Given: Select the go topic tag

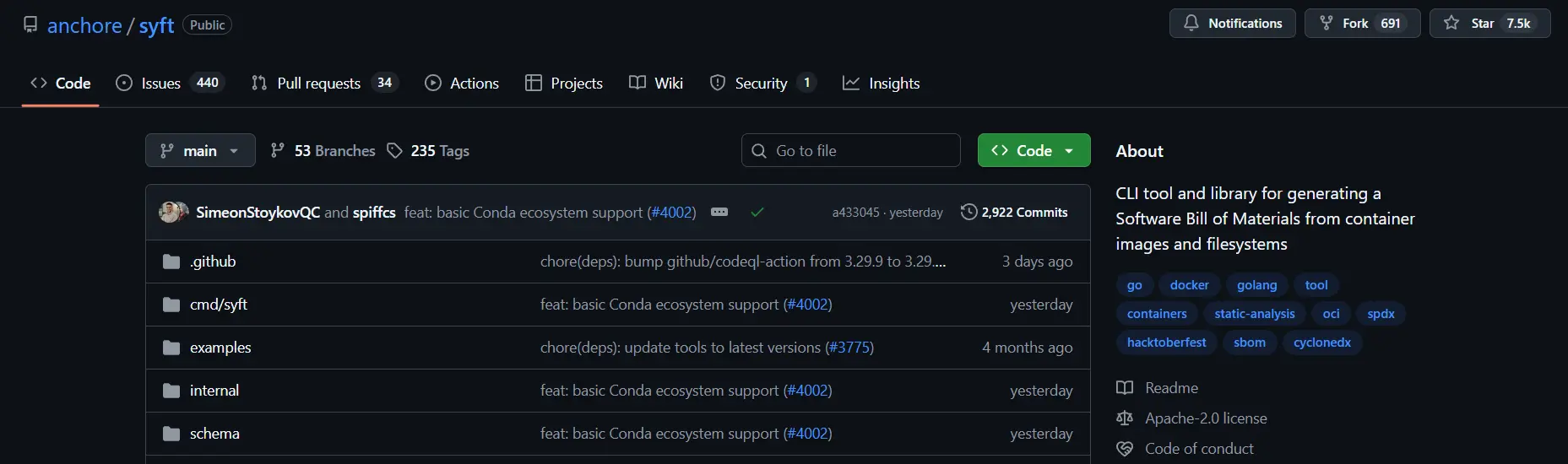Looking at the screenshot, I should (1135, 285).
